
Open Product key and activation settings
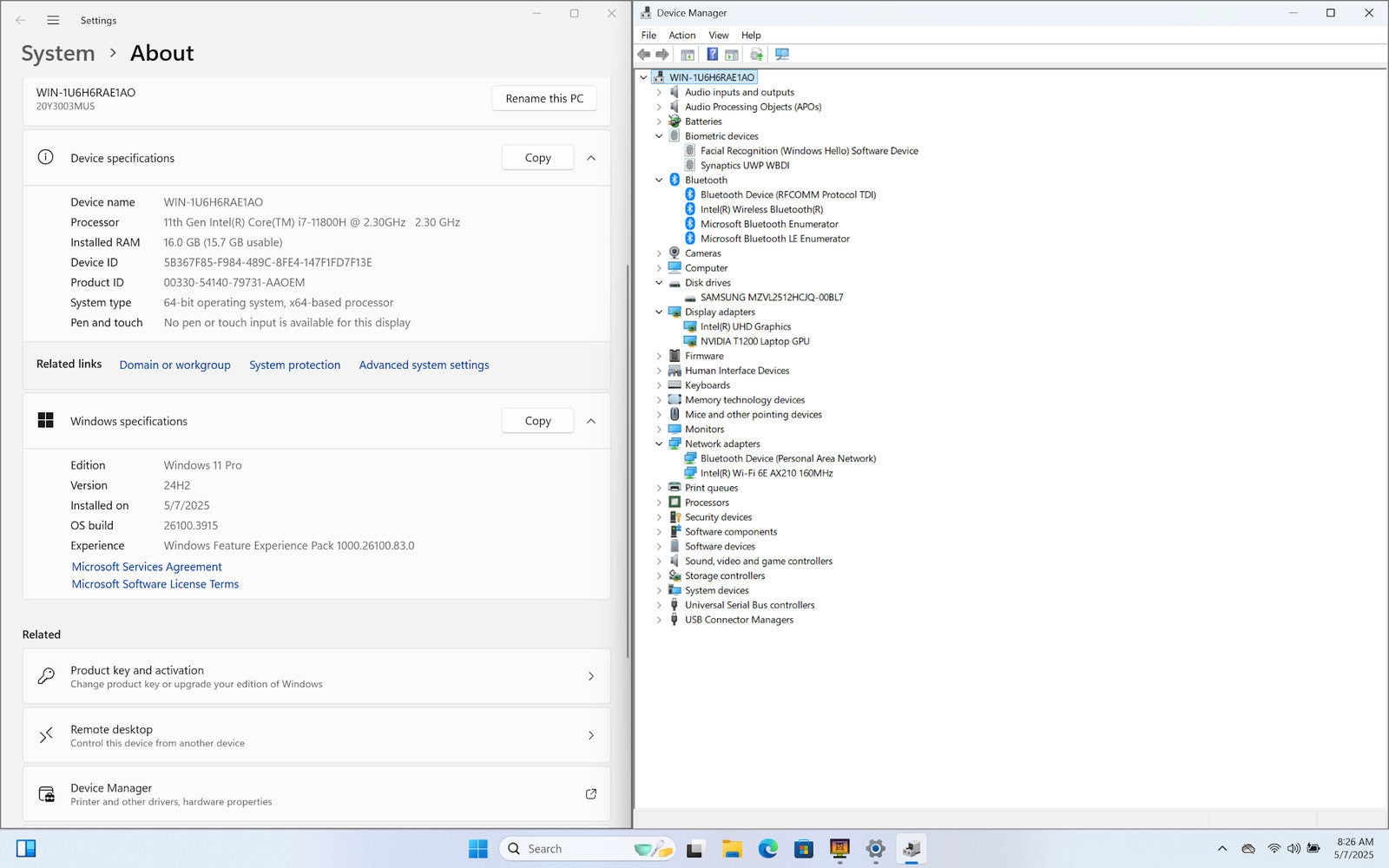tap(317, 676)
